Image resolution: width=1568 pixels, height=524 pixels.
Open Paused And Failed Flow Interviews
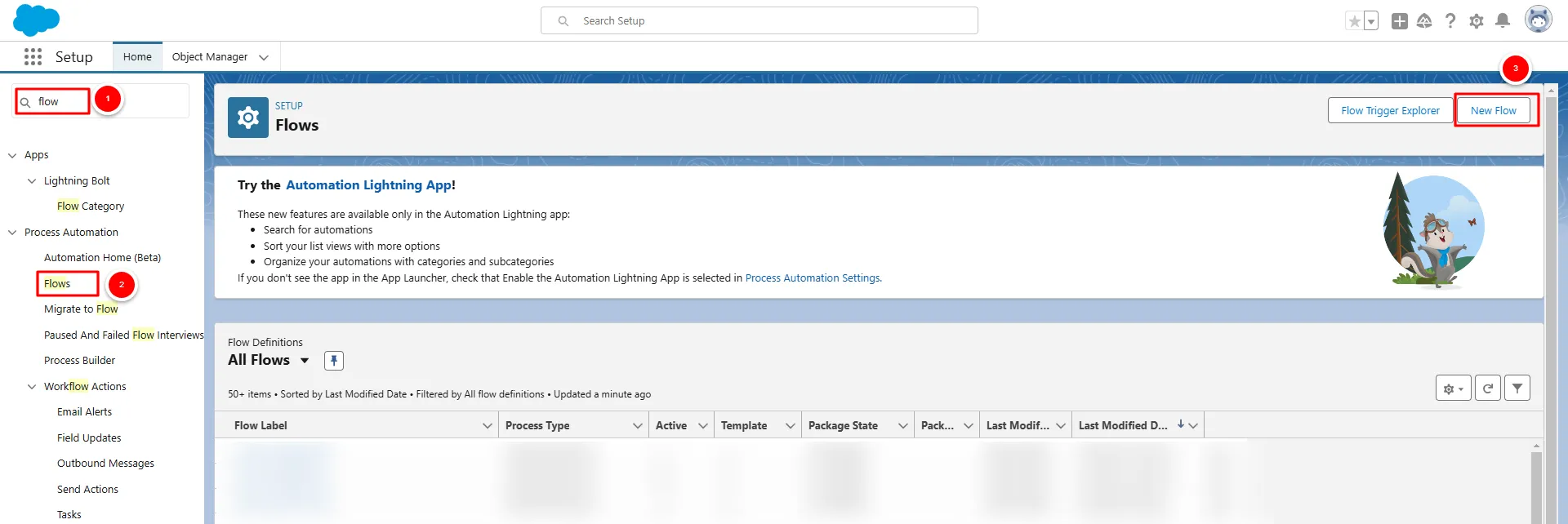tap(123, 335)
